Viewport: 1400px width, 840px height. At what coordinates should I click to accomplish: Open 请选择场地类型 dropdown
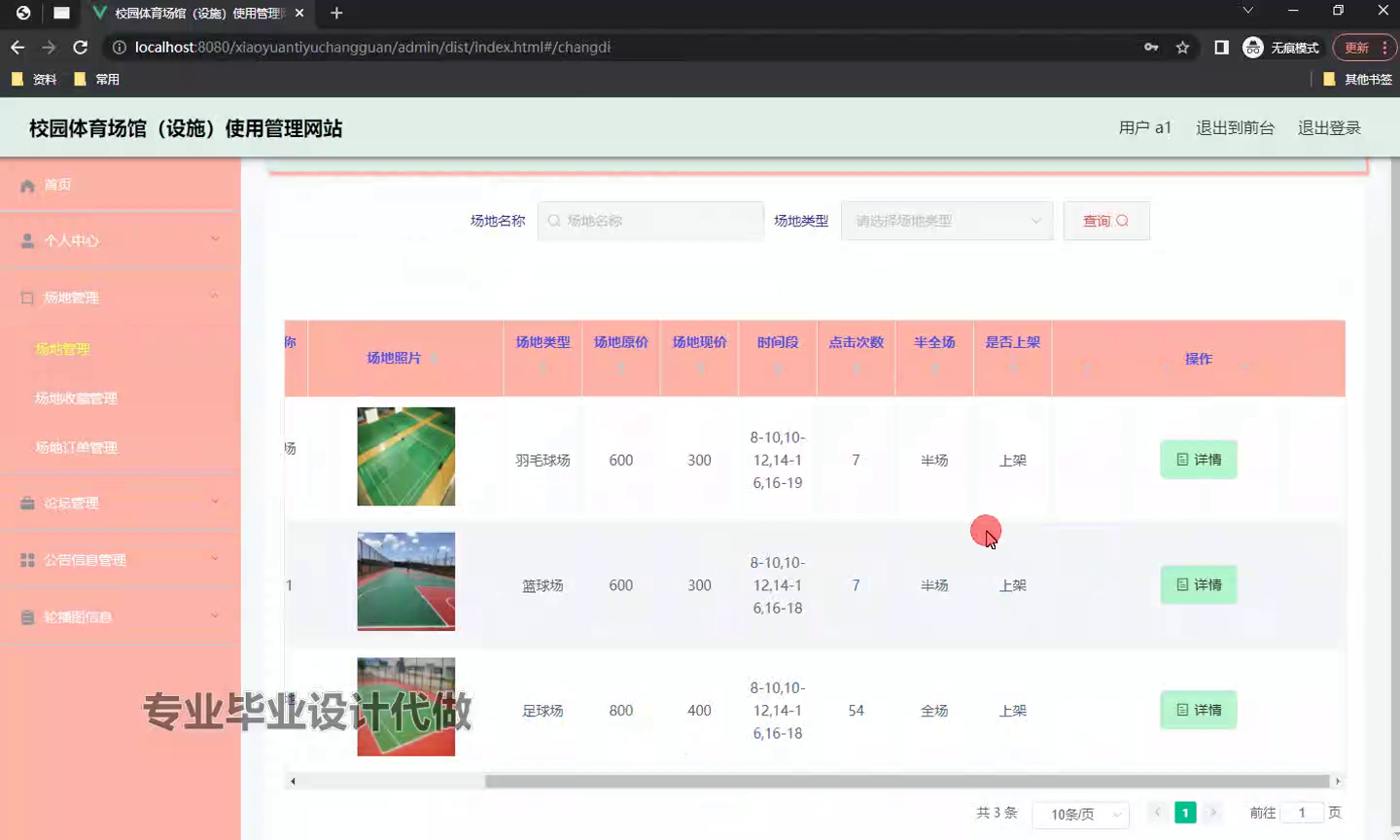click(947, 221)
